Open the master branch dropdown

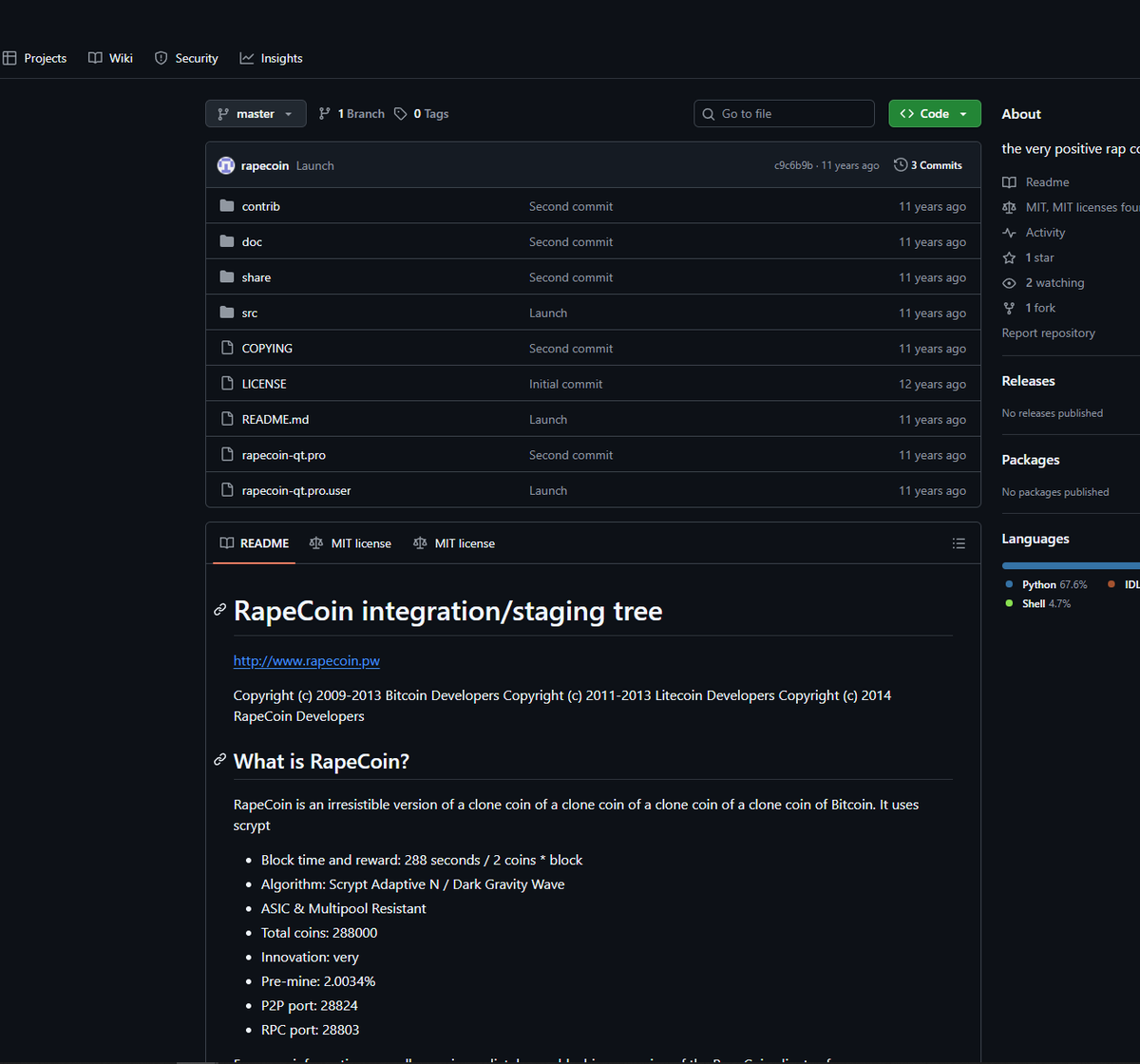pyautogui.click(x=256, y=114)
